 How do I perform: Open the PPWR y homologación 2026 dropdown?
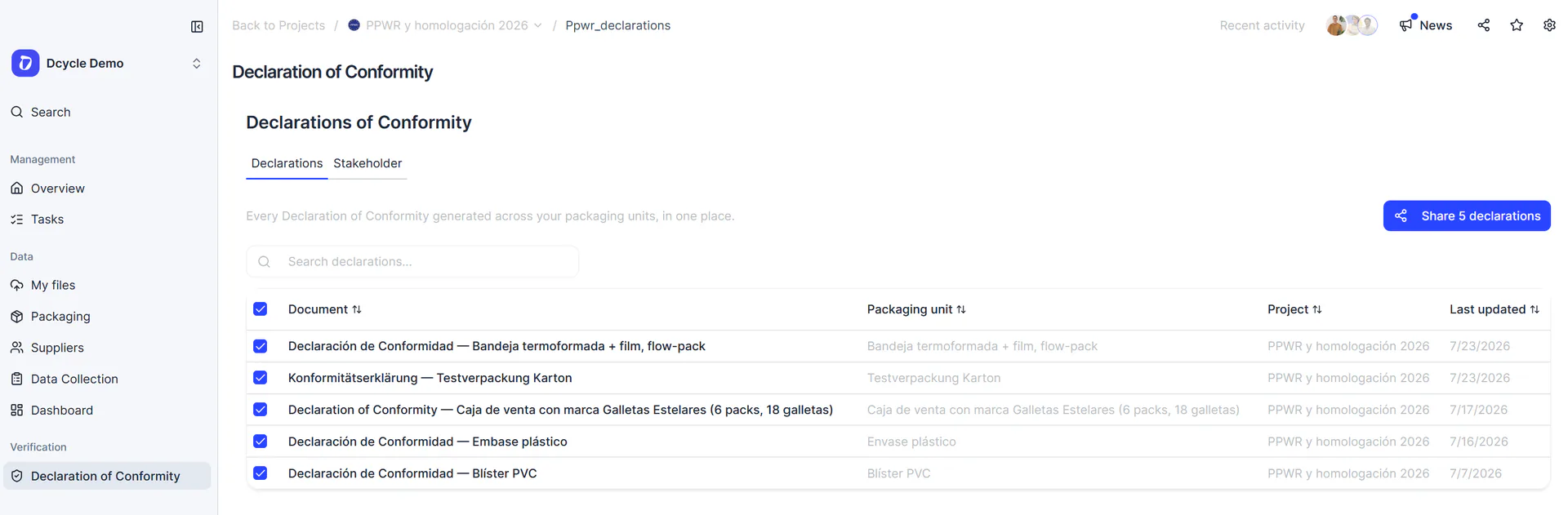pos(445,25)
